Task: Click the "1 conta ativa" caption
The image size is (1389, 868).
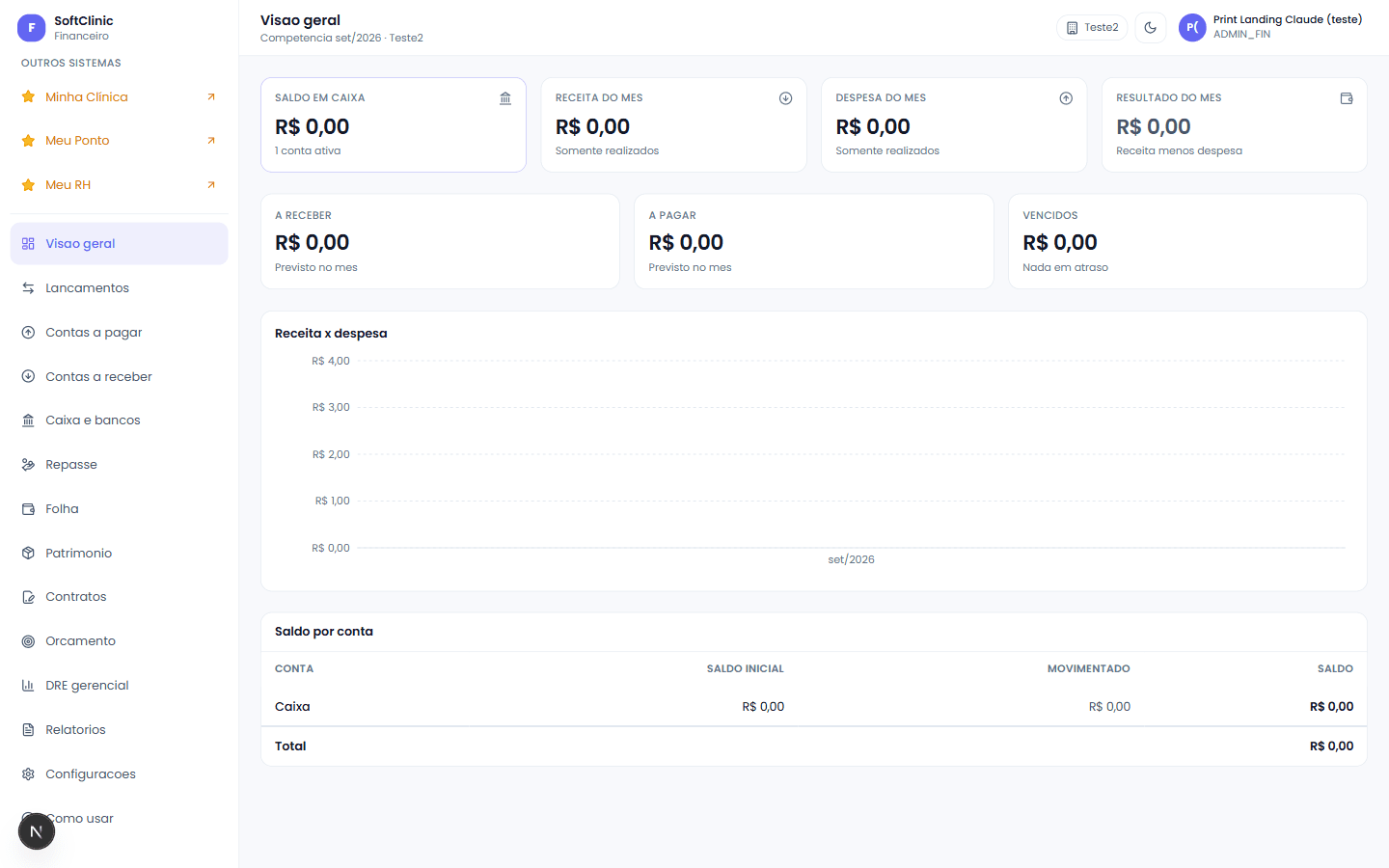Action: click(308, 150)
